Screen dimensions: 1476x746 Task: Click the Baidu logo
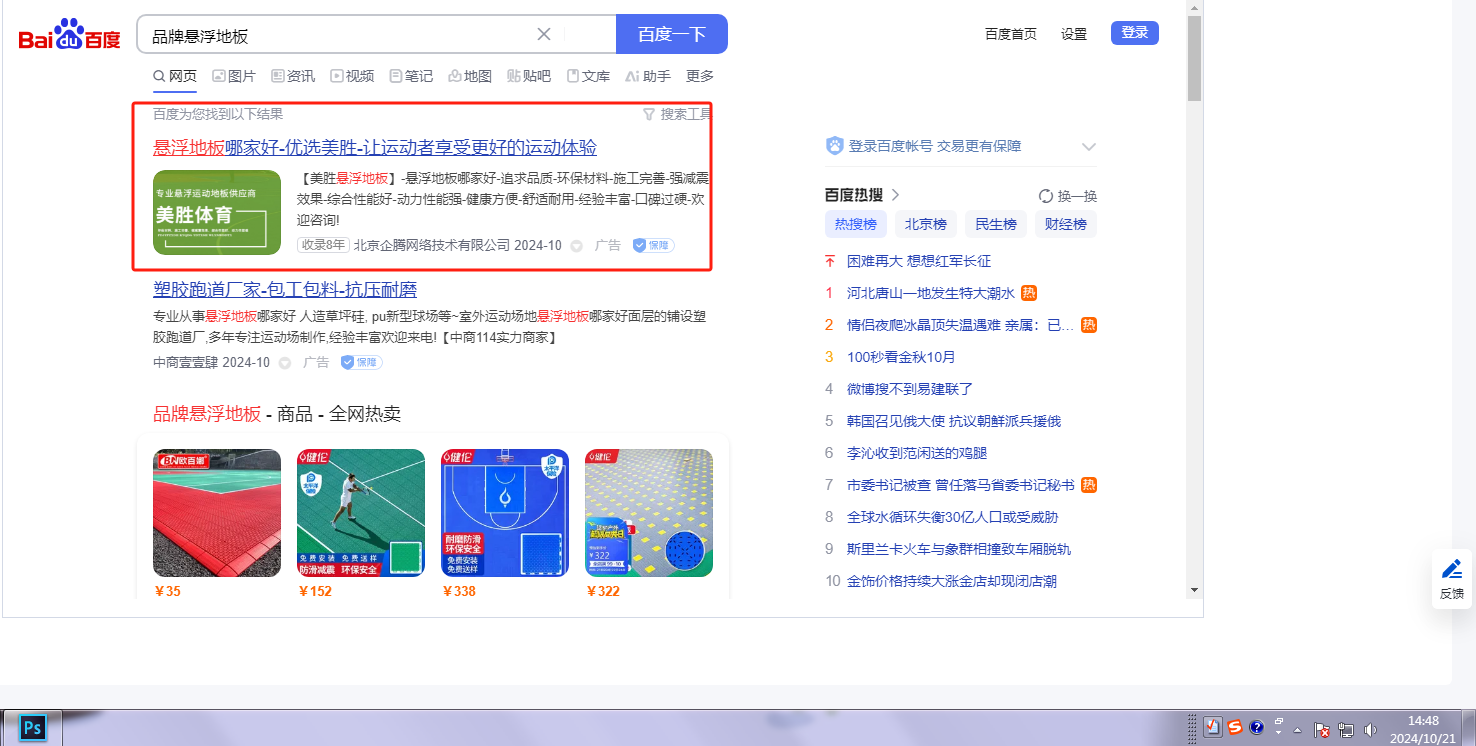pos(70,35)
